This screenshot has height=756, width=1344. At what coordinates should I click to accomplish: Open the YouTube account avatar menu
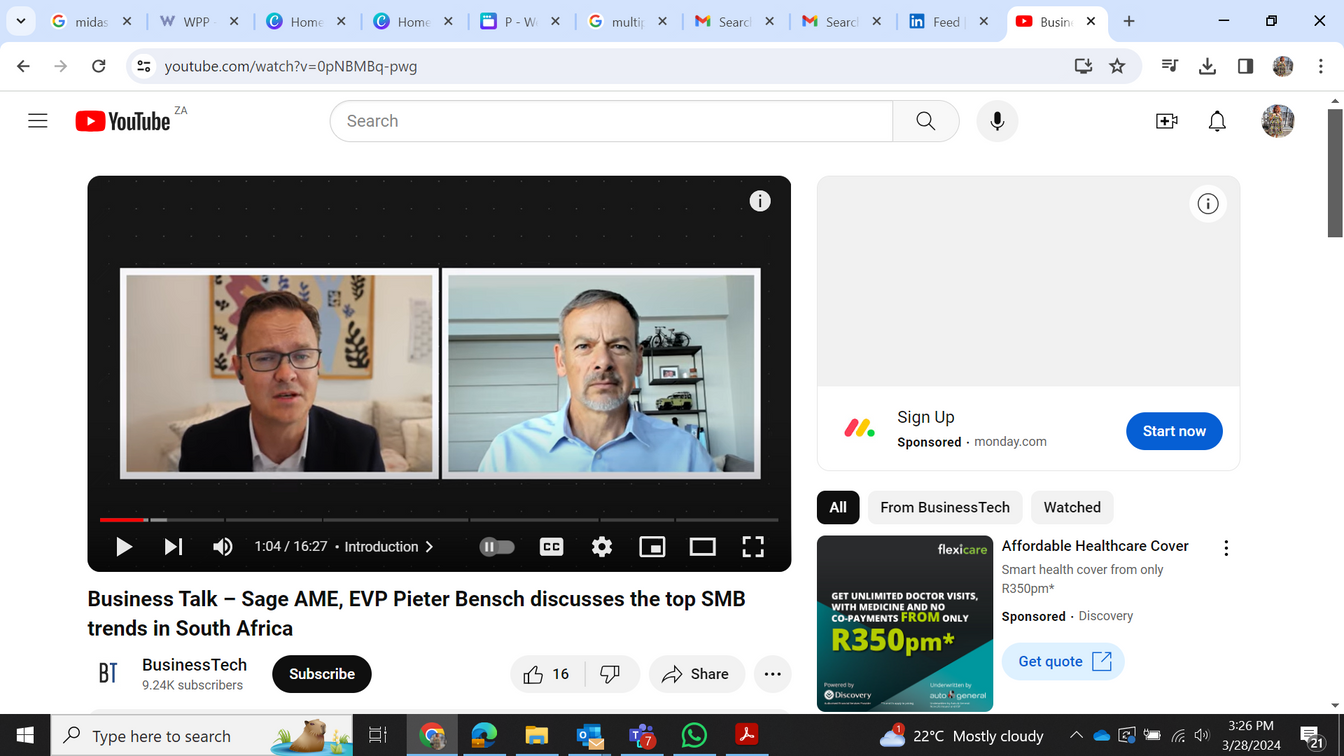(1277, 121)
